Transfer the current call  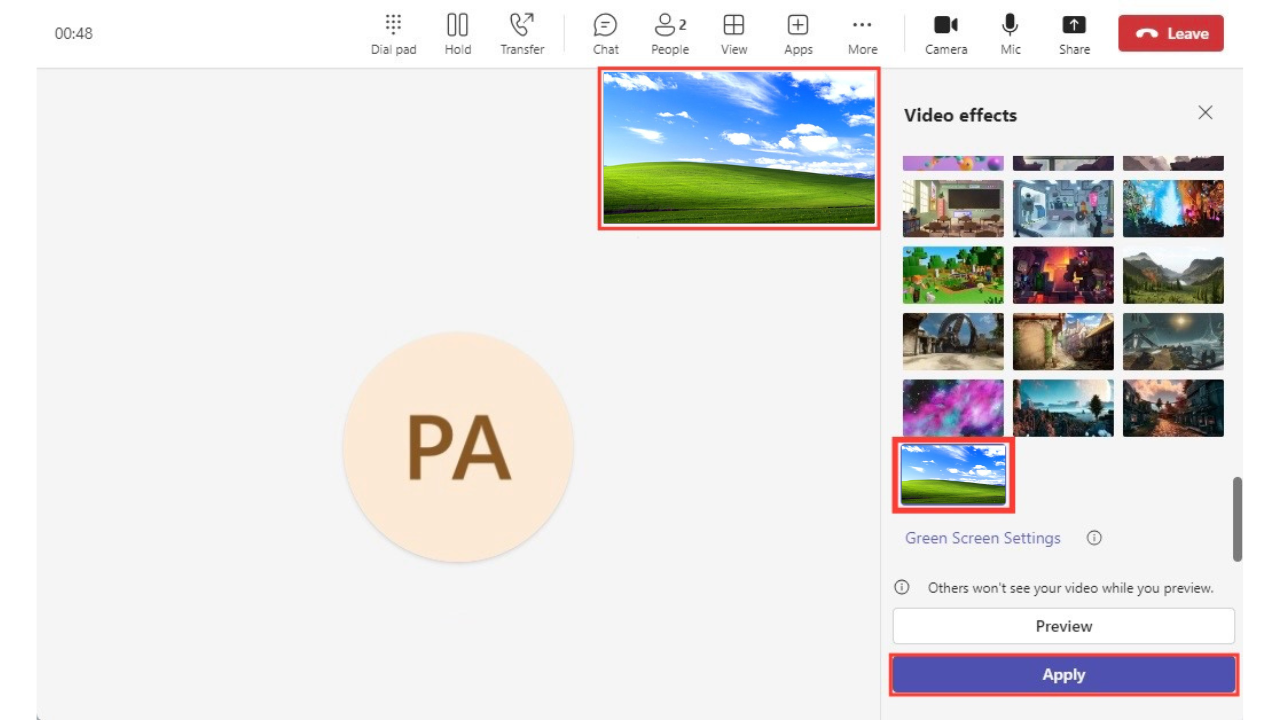pos(522,33)
